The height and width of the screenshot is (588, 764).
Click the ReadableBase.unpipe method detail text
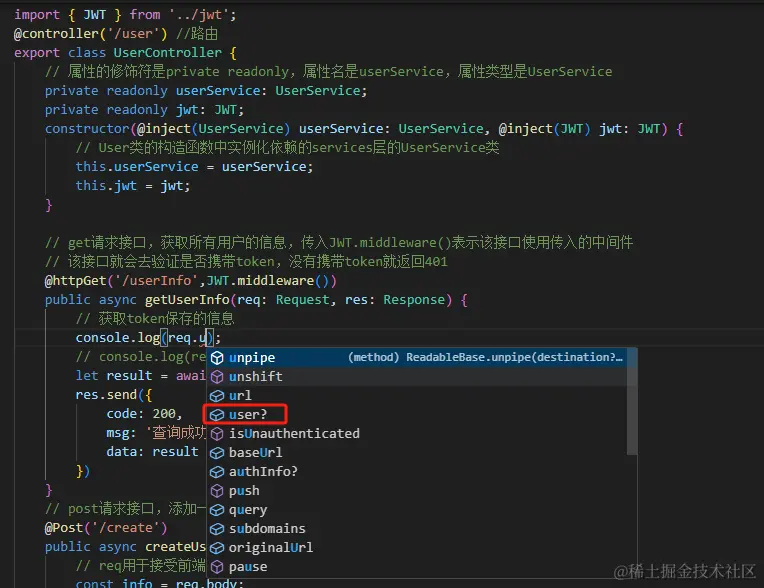pos(485,357)
